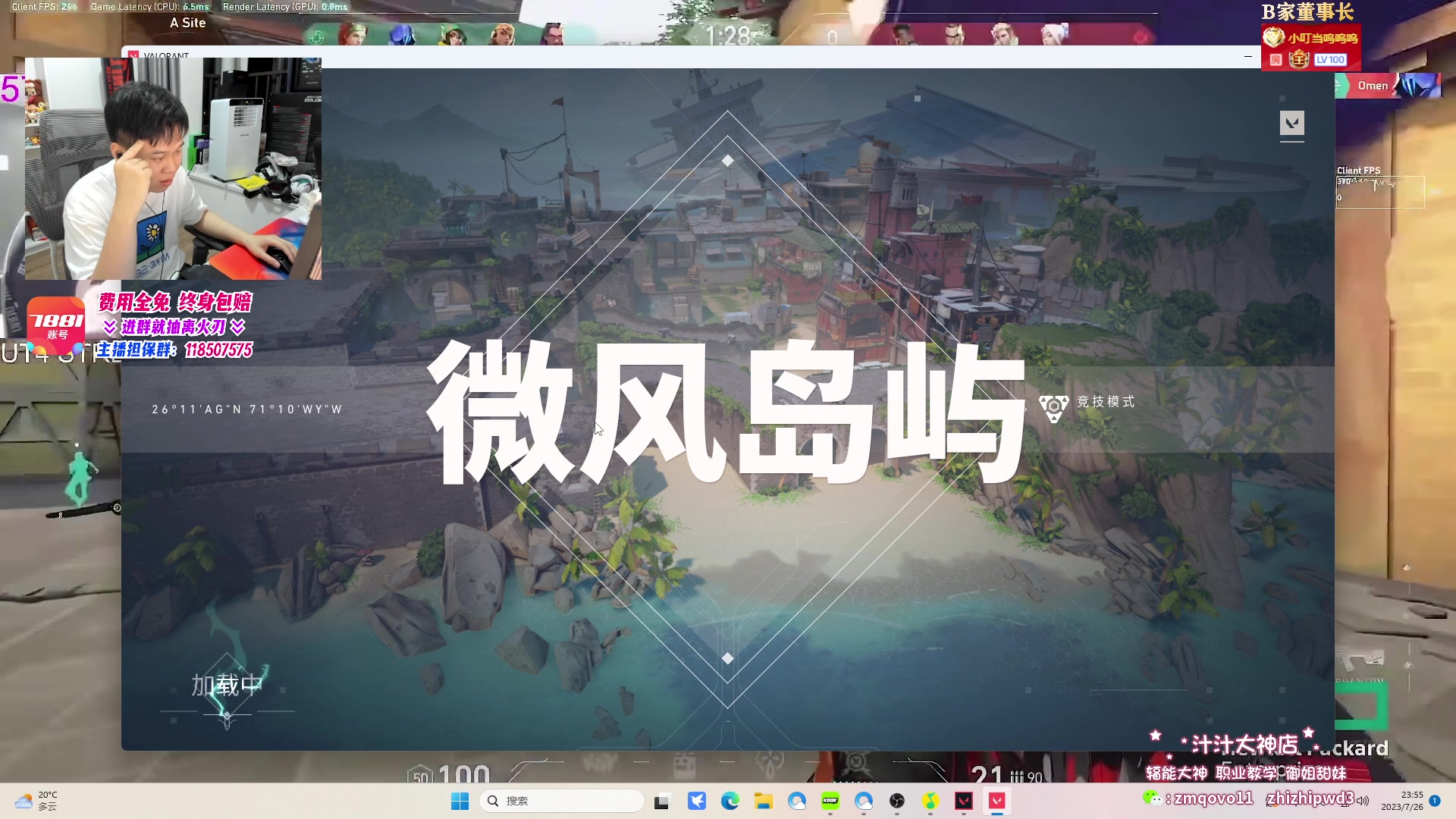1456x819 pixels.
Task: Click the taskbar search box
Action: (562, 801)
